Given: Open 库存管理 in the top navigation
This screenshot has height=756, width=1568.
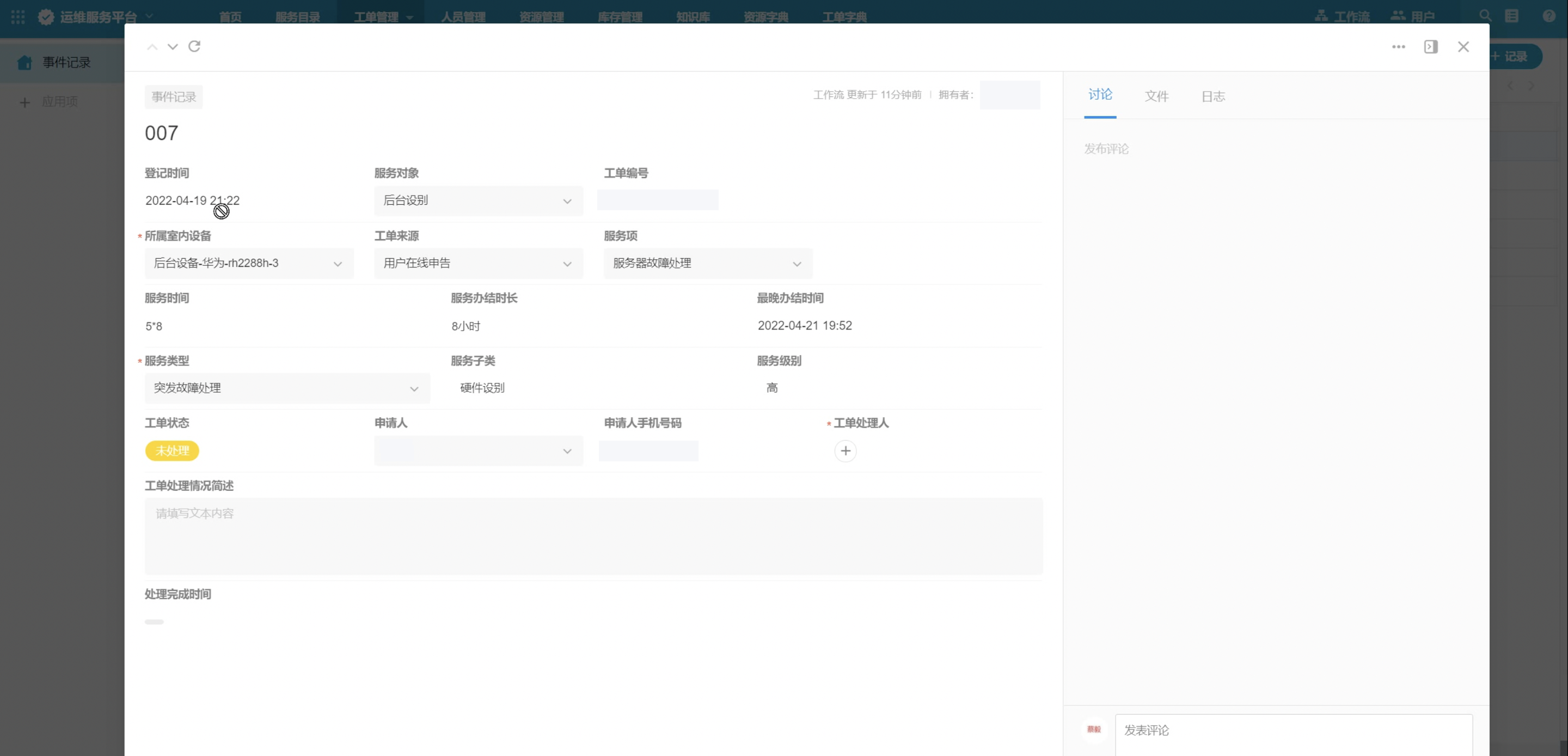Looking at the screenshot, I should click(x=620, y=17).
